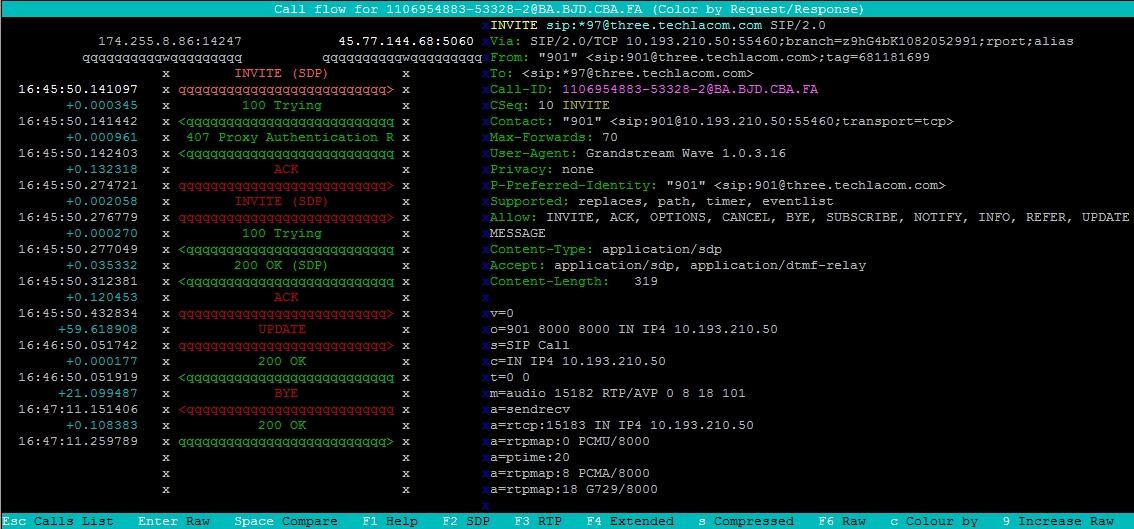Select the 407 Proxy Authentication message arrow
This screenshot has width=1134, height=529.
283,137
